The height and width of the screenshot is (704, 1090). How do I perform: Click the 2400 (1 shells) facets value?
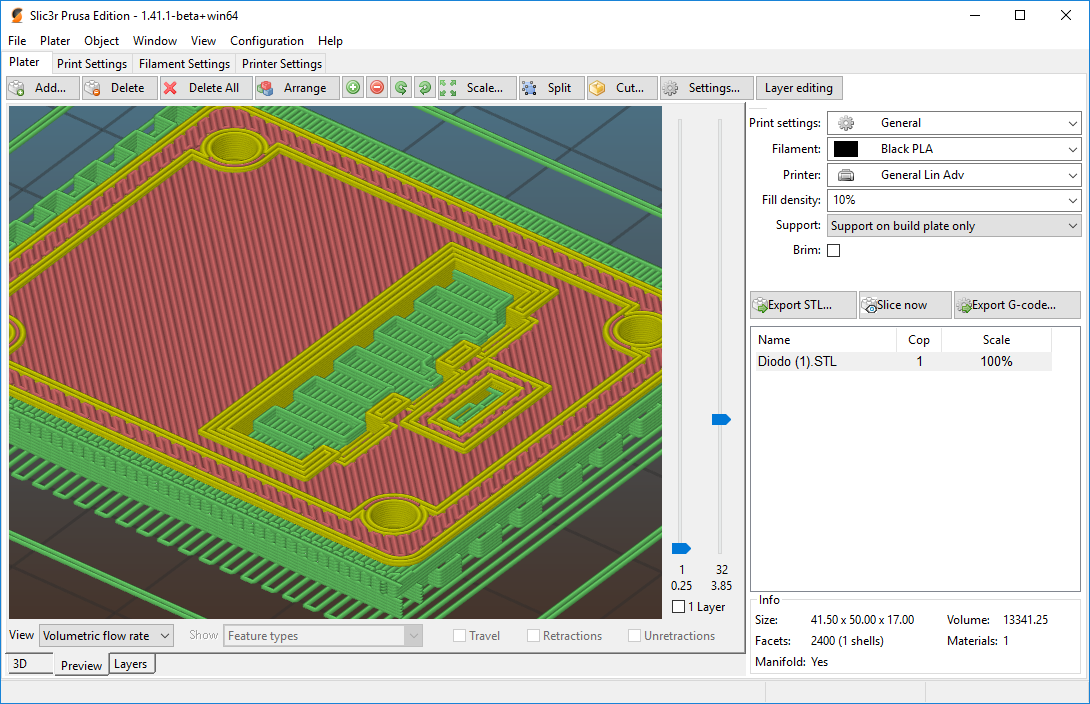coord(847,641)
